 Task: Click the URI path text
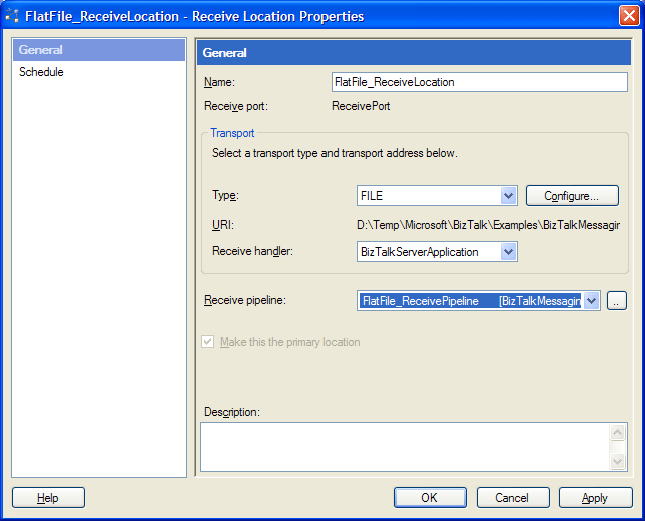pos(488,225)
